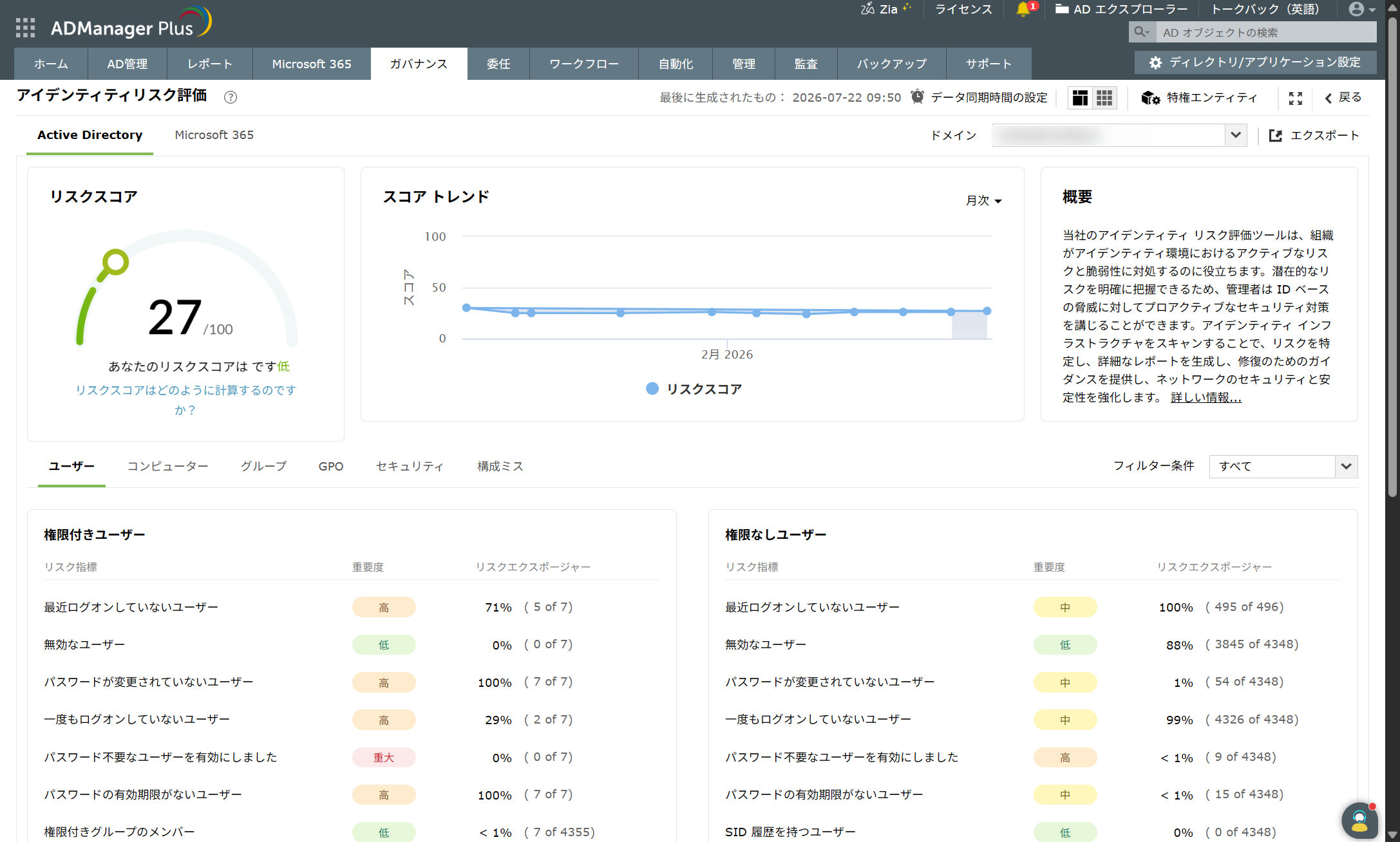Click the help question mark beside アイデンティティリスク評価

(x=230, y=97)
